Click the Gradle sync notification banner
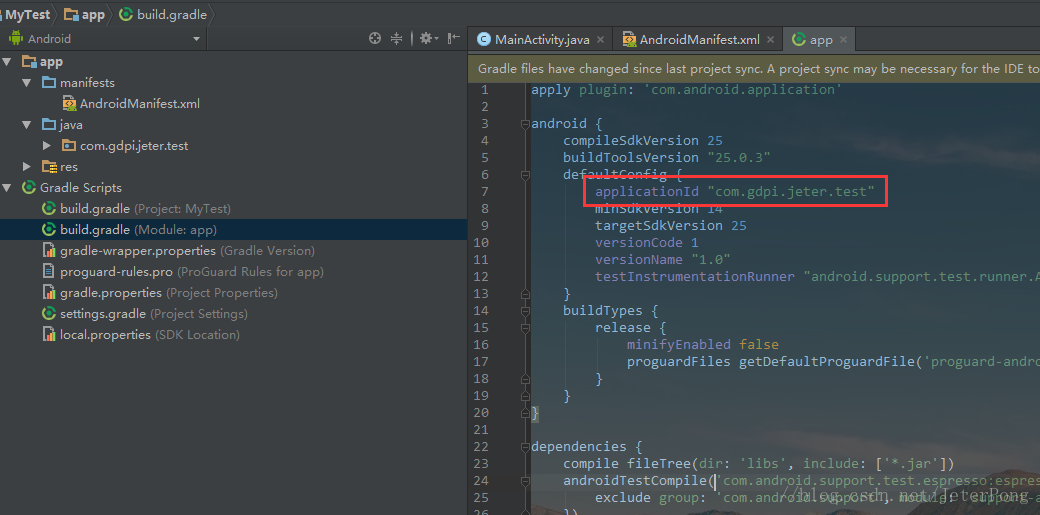1040x515 pixels. coord(754,68)
